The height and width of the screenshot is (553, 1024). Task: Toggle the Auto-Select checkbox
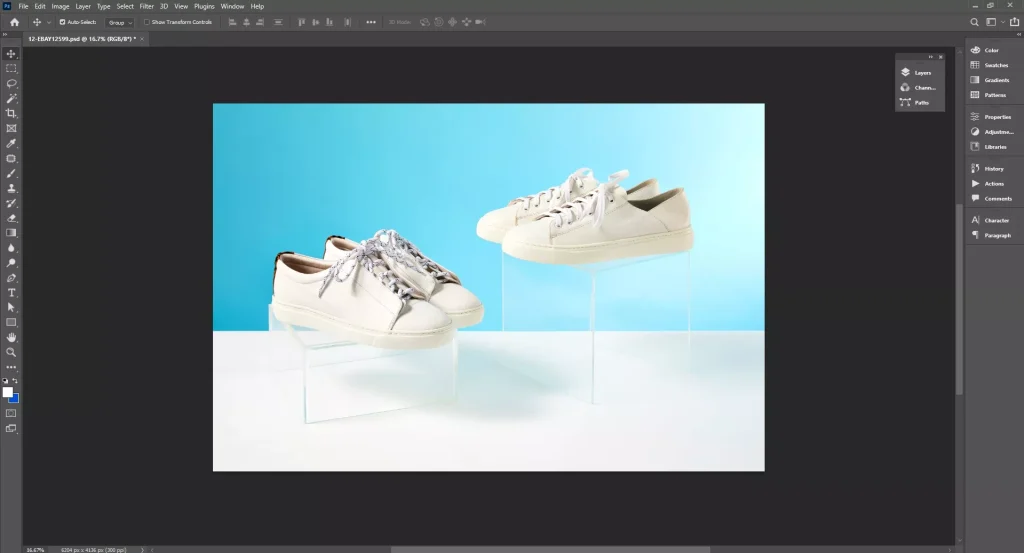point(63,22)
